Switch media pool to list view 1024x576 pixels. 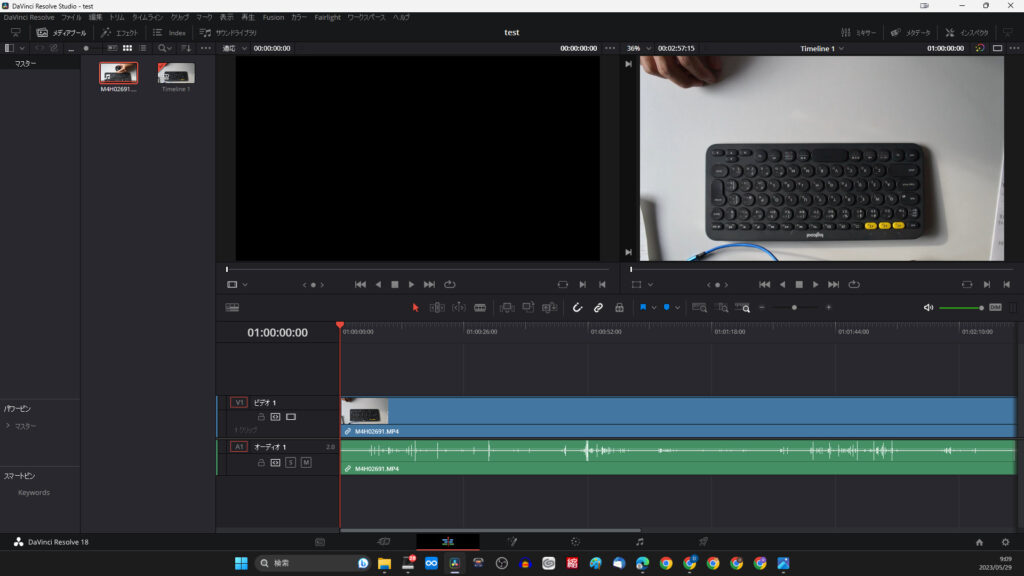pos(143,48)
